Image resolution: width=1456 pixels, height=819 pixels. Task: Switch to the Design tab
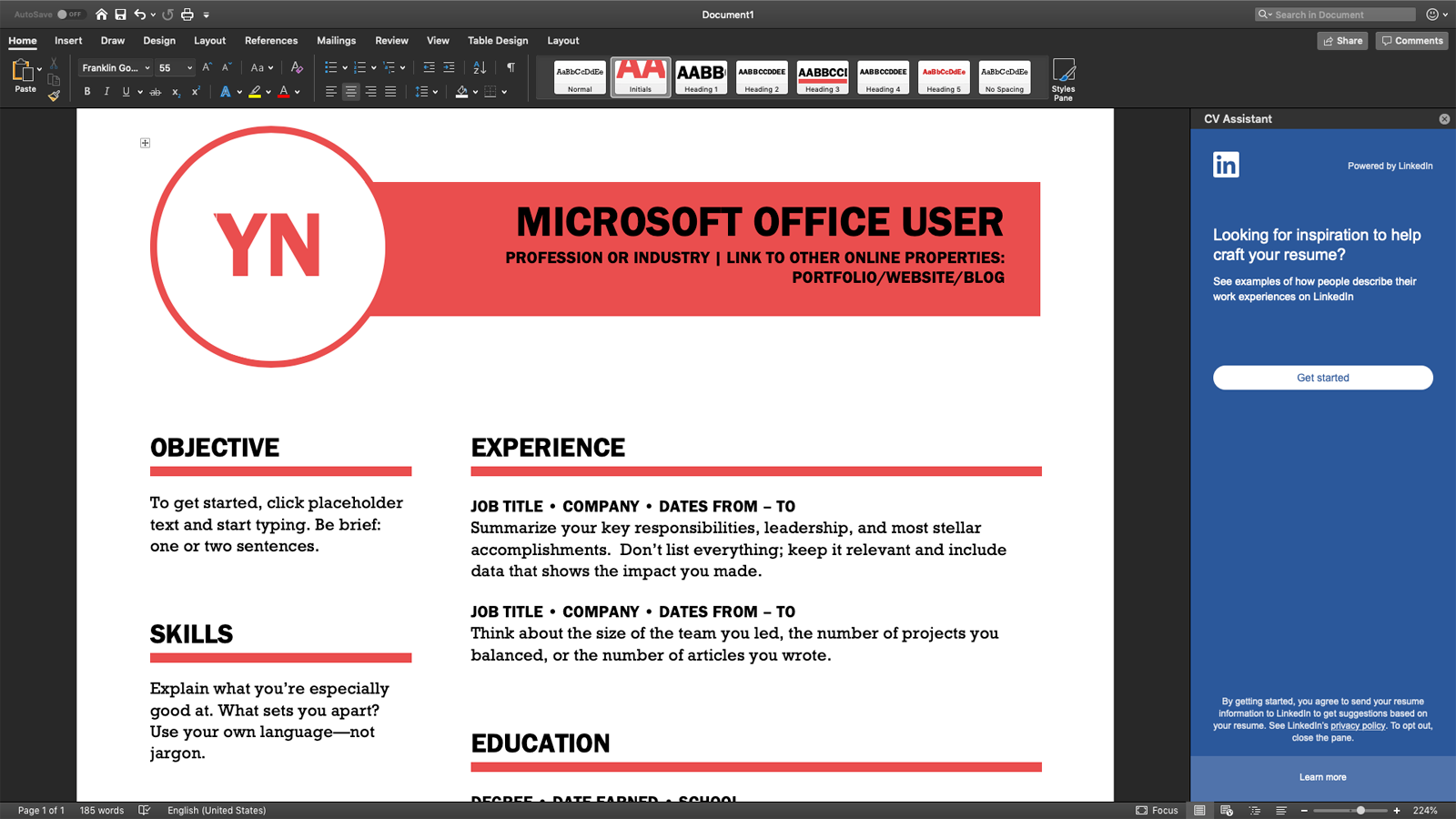(159, 41)
